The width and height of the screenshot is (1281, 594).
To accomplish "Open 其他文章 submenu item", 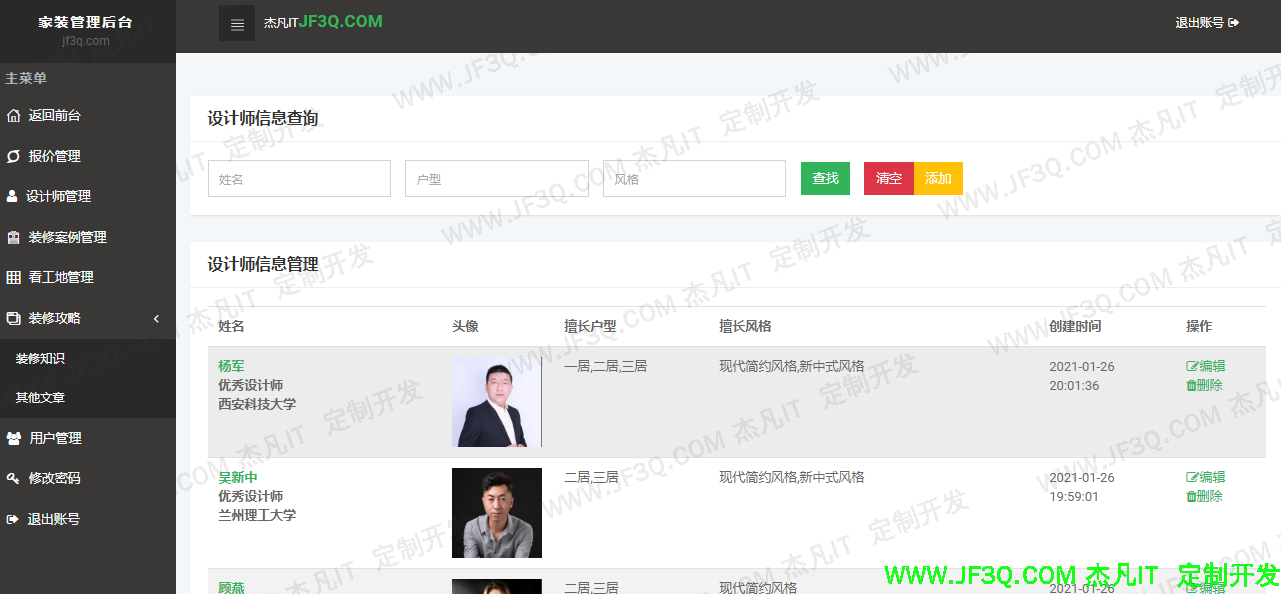I will [40, 397].
